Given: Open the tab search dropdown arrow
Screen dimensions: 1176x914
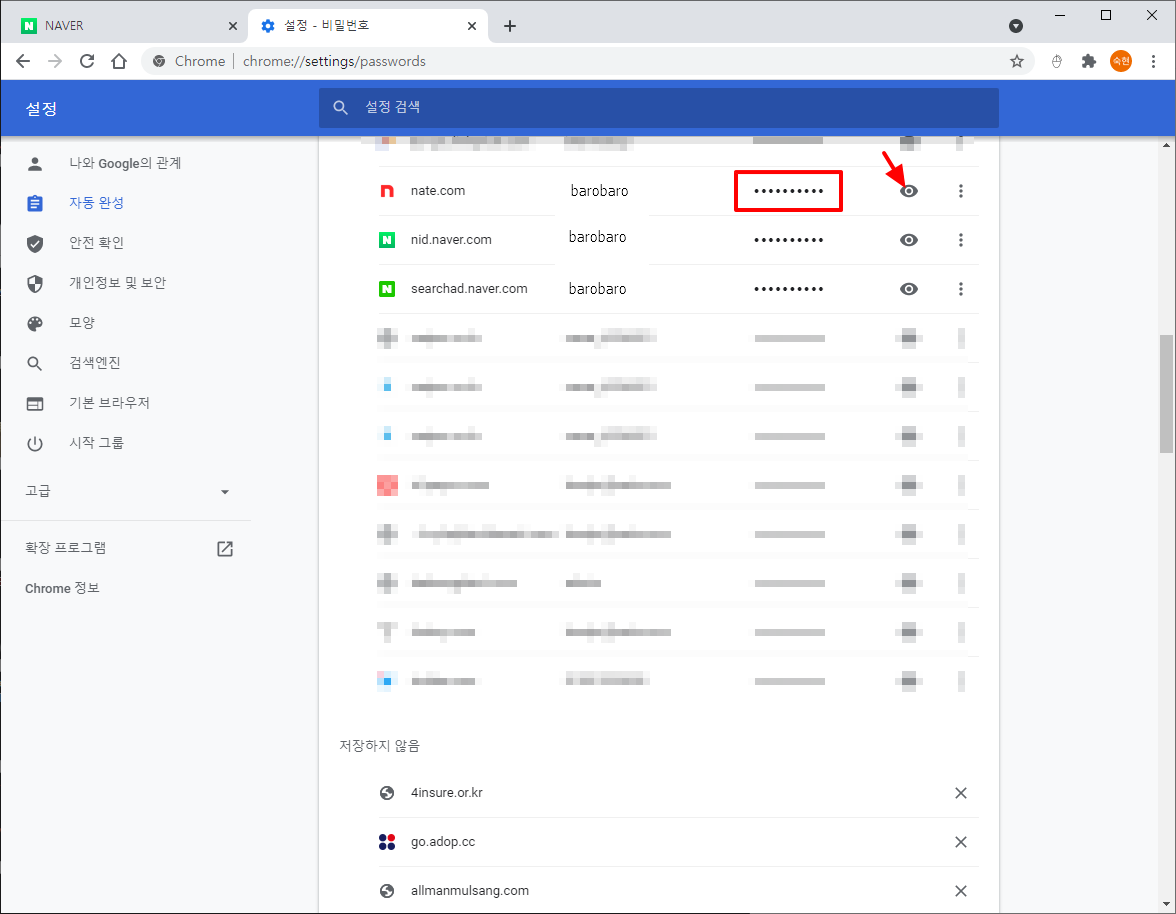Looking at the screenshot, I should point(1016,26).
